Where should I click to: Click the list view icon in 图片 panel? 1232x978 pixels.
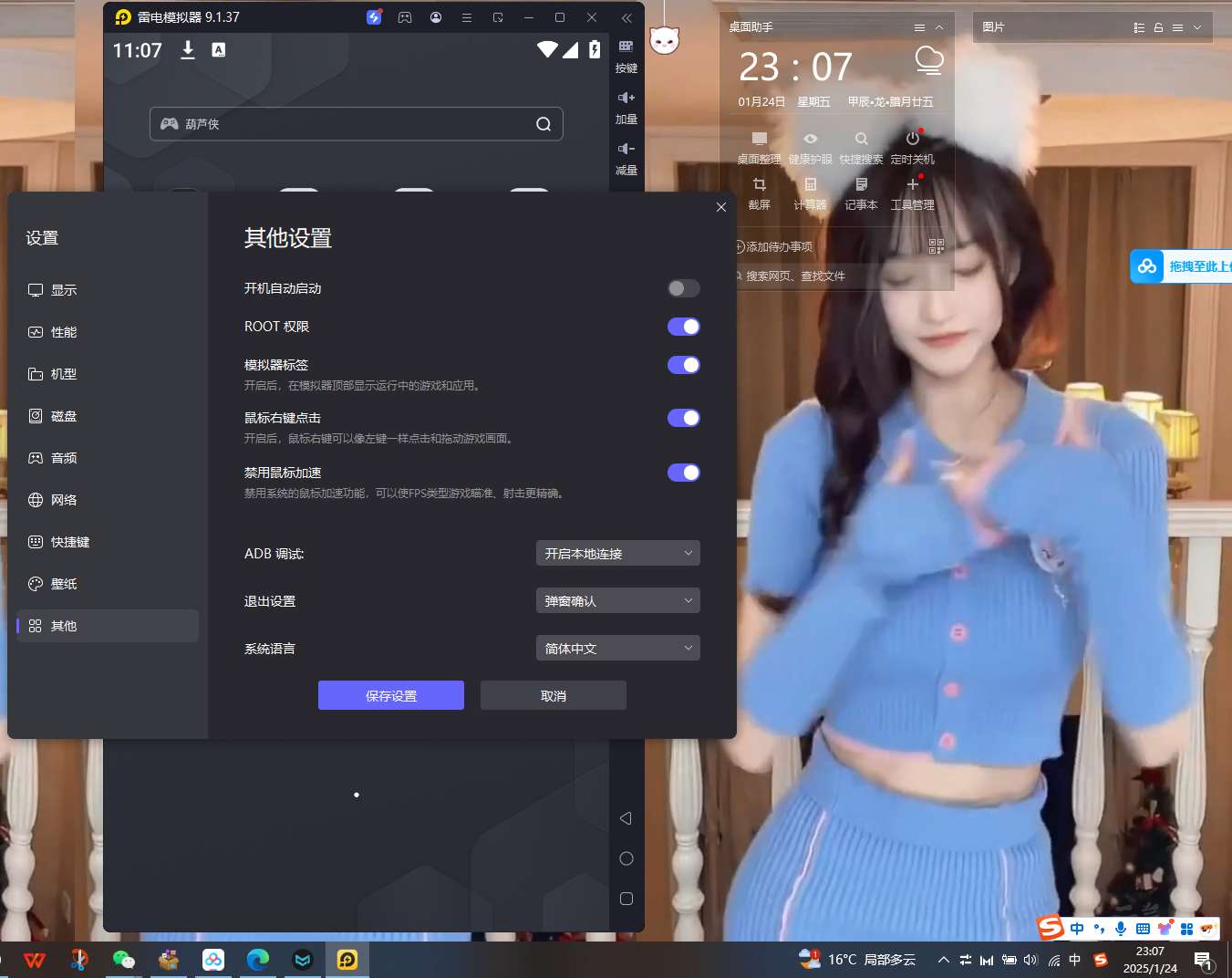pos(1139,27)
